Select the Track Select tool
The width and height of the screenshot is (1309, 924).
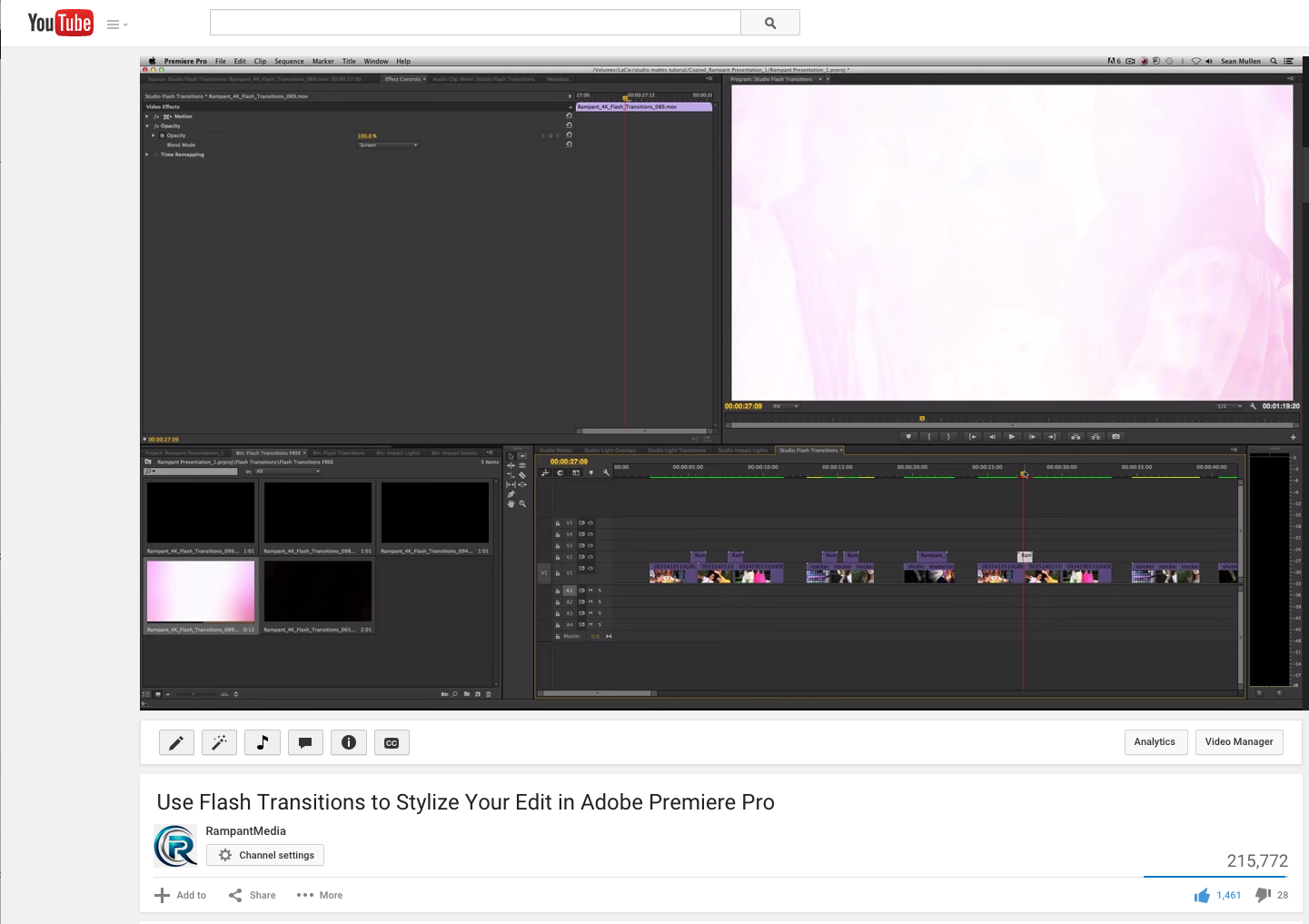coord(522,456)
